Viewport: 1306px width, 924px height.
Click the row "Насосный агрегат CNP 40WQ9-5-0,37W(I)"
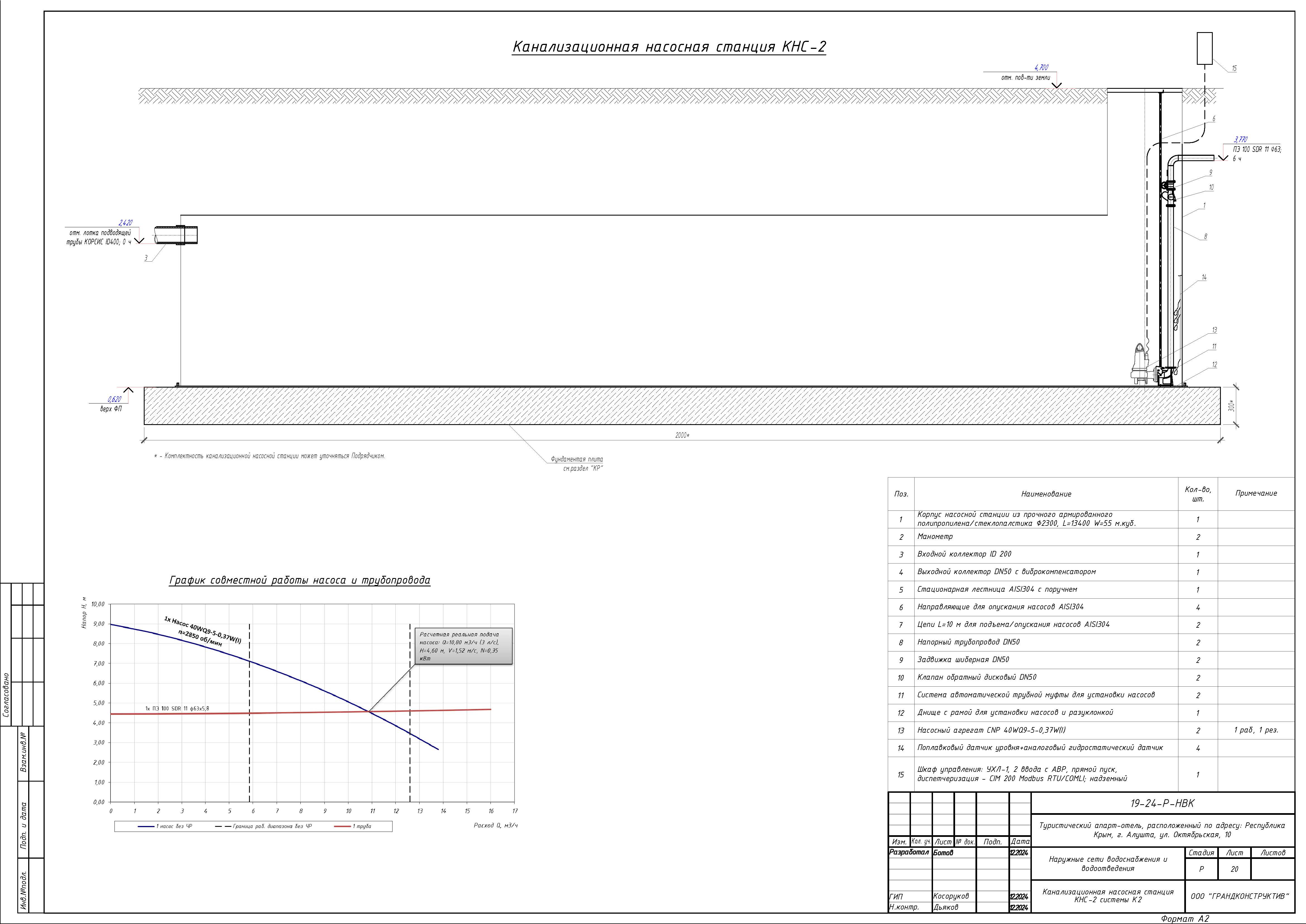[1091, 730]
